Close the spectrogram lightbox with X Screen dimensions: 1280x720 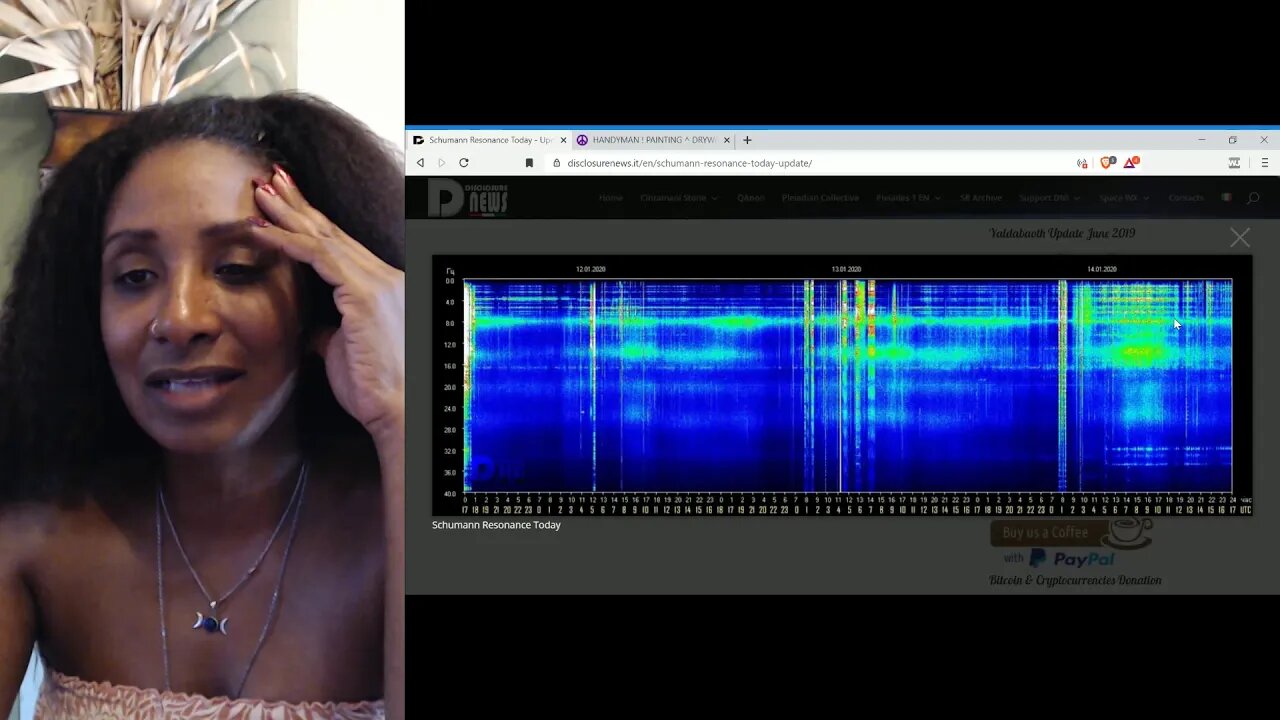pyautogui.click(x=1240, y=237)
